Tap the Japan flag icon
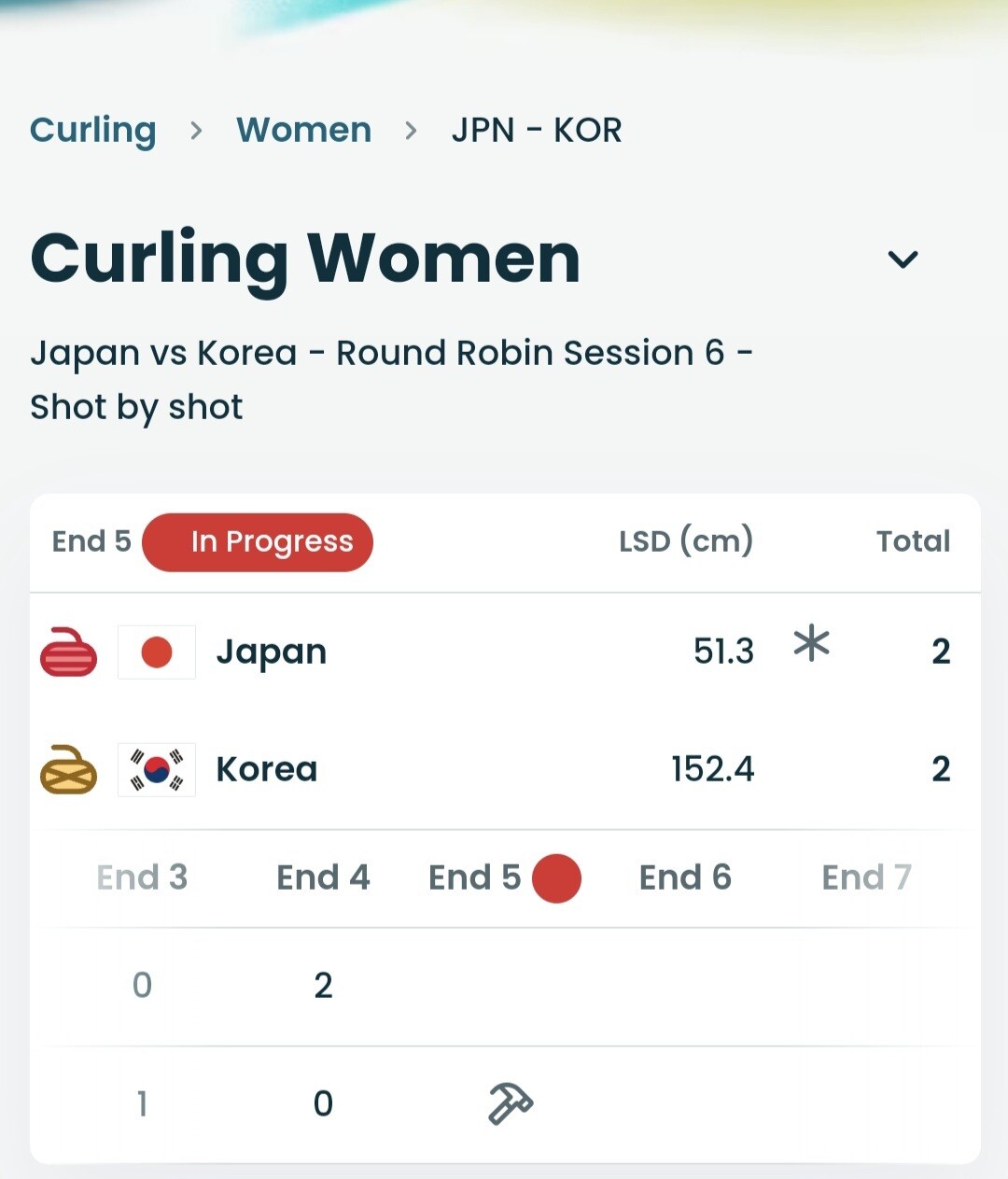Viewport: 1008px width, 1179px height. click(157, 652)
